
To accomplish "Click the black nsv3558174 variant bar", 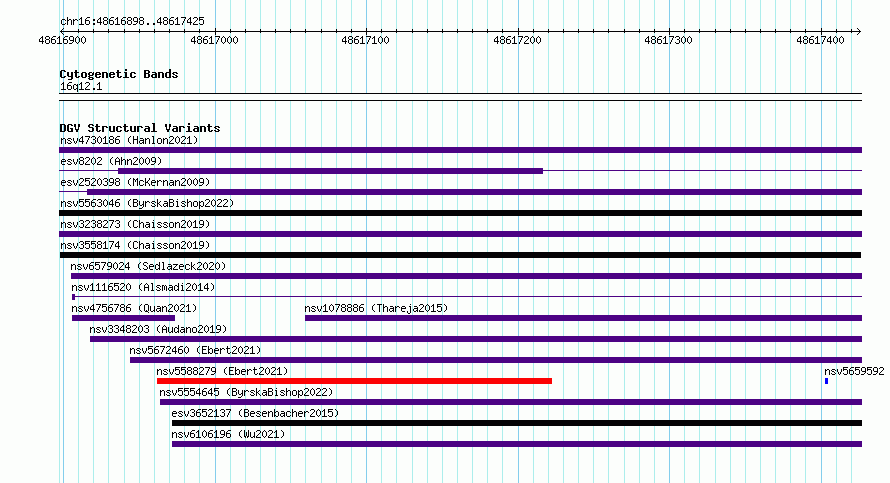I will (460, 255).
